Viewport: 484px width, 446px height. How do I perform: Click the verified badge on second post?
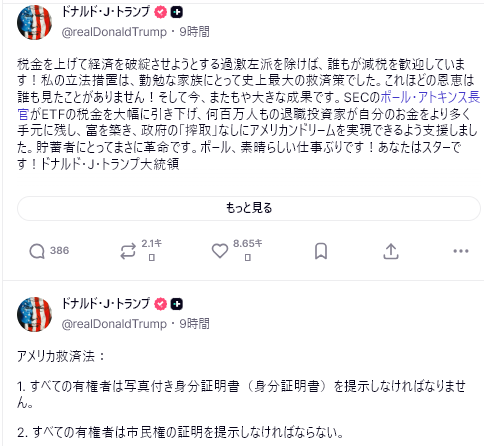pos(161,304)
